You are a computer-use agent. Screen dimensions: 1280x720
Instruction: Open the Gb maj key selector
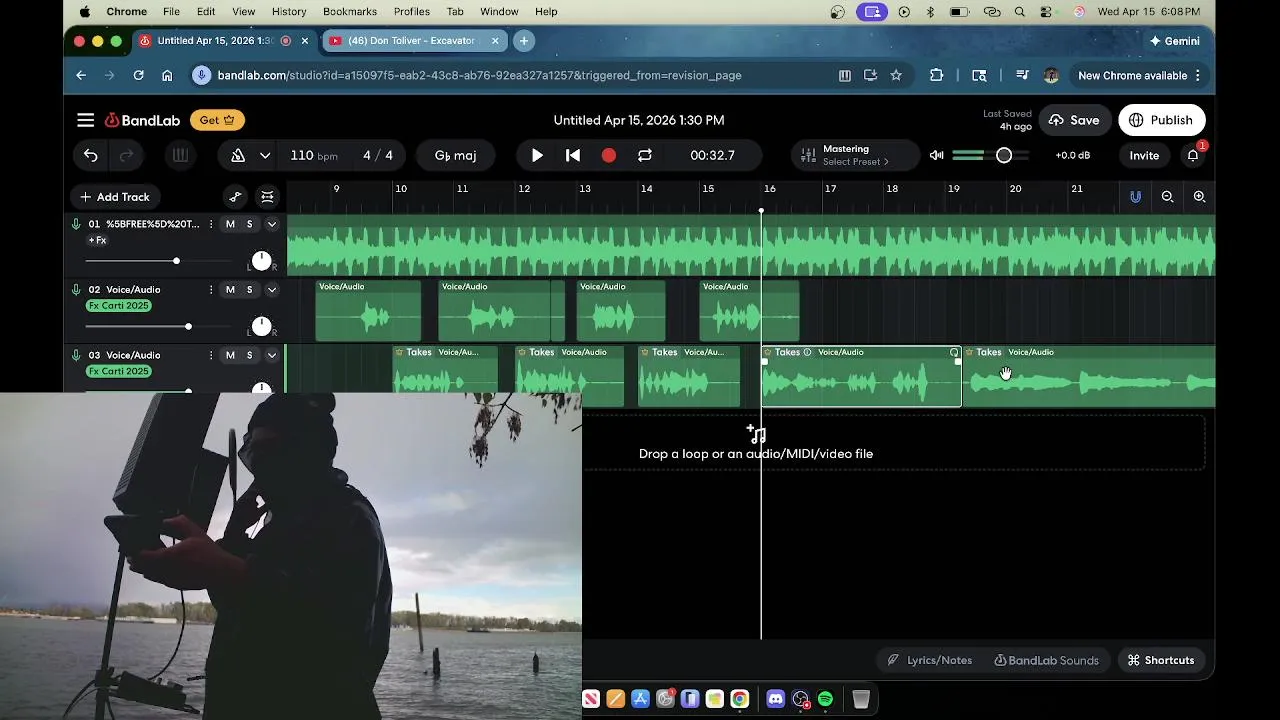(x=455, y=155)
